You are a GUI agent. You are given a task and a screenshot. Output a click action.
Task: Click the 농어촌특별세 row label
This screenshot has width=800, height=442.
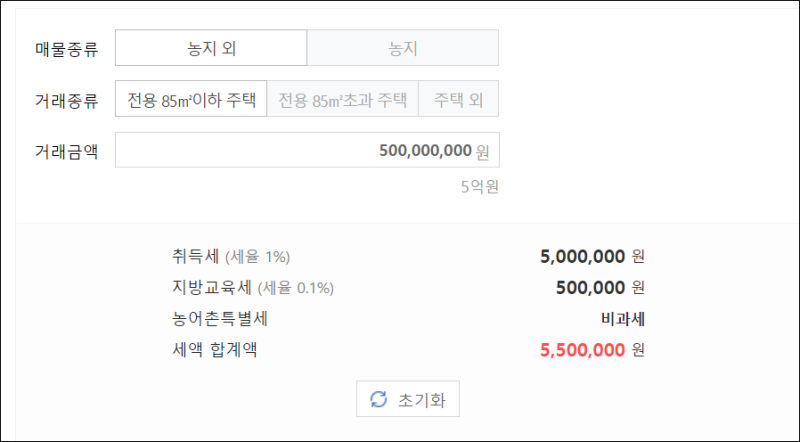[x=220, y=319]
